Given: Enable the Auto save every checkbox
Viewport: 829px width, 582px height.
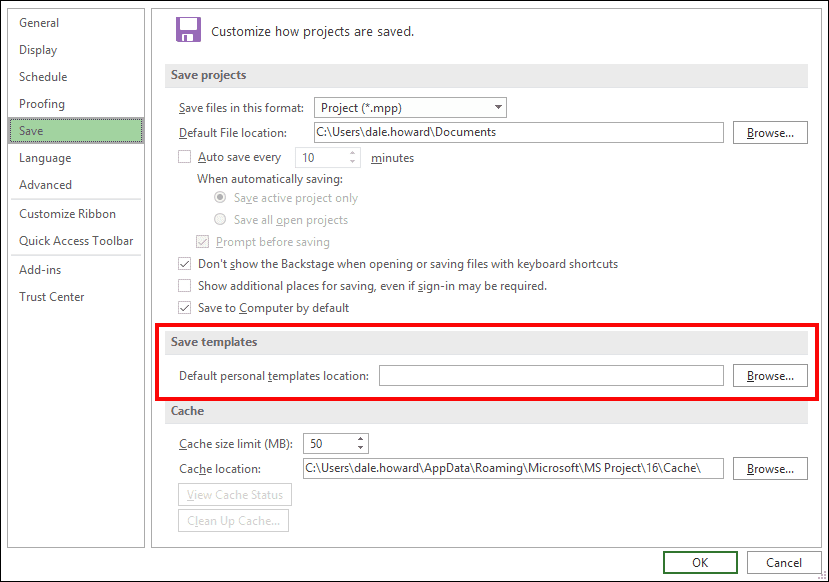Looking at the screenshot, I should 185,157.
